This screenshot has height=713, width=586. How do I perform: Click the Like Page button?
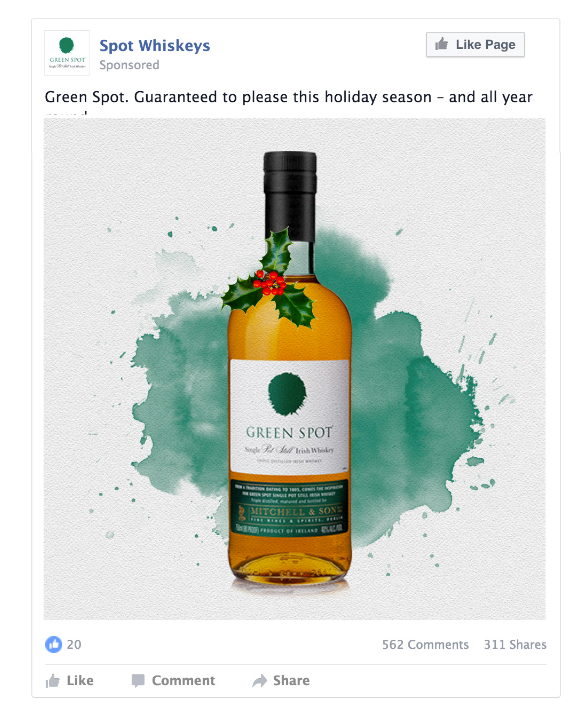click(475, 45)
